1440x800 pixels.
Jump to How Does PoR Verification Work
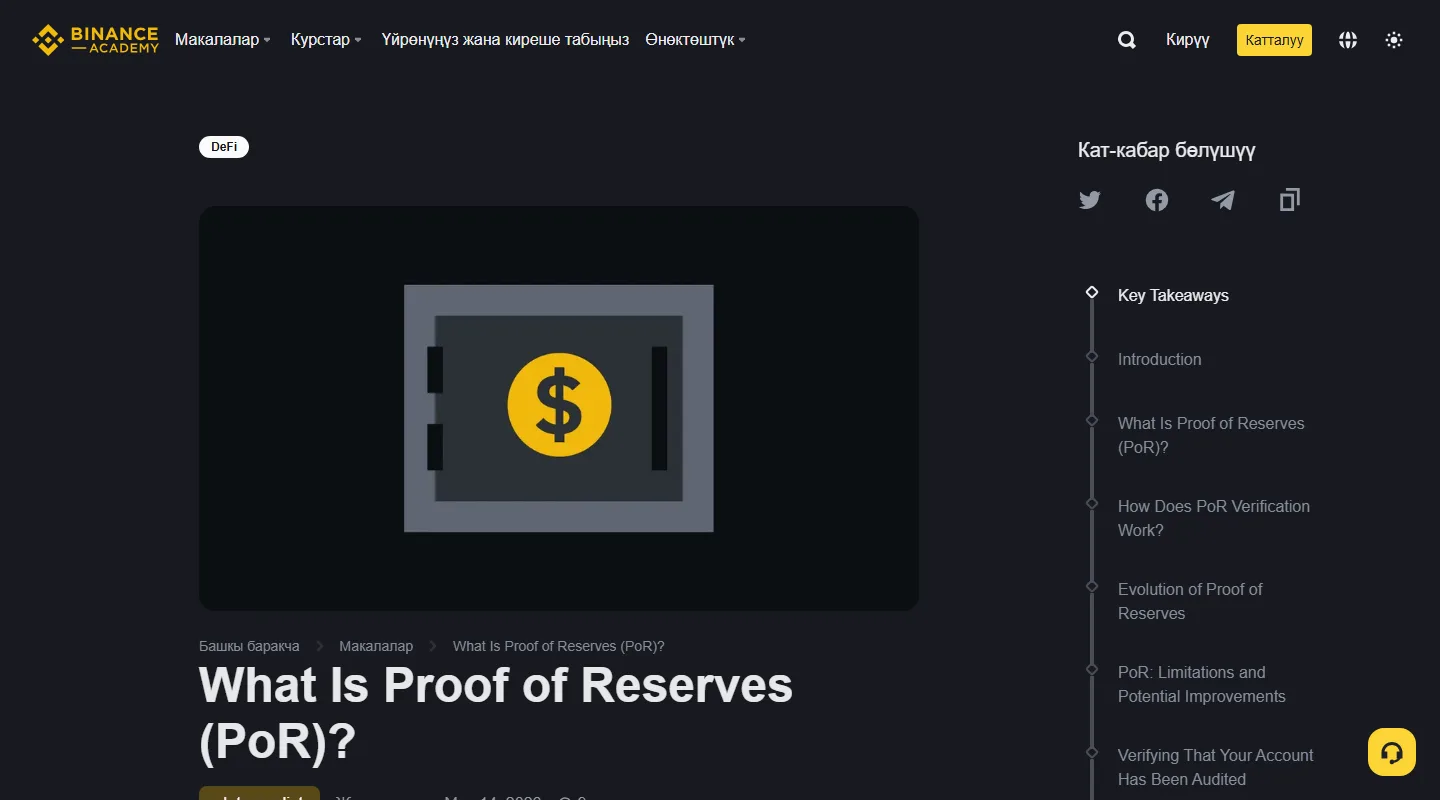1214,518
